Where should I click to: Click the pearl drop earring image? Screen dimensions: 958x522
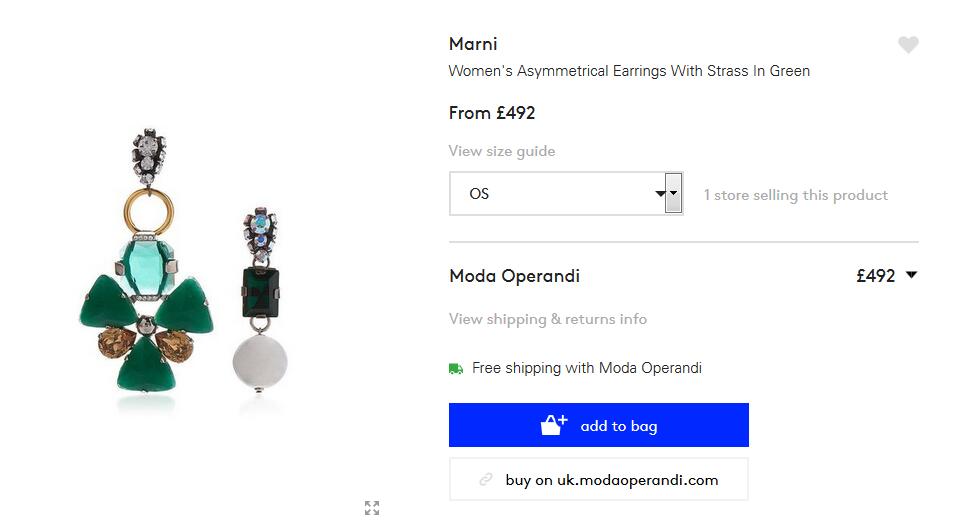pyautogui.click(x=260, y=300)
